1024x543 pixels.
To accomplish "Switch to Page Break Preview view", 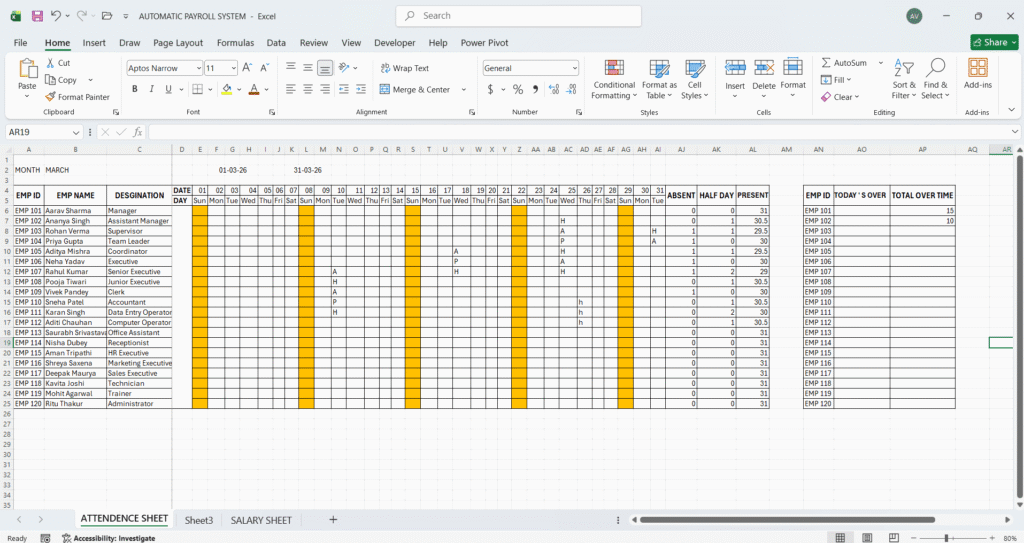I will click(x=893, y=538).
